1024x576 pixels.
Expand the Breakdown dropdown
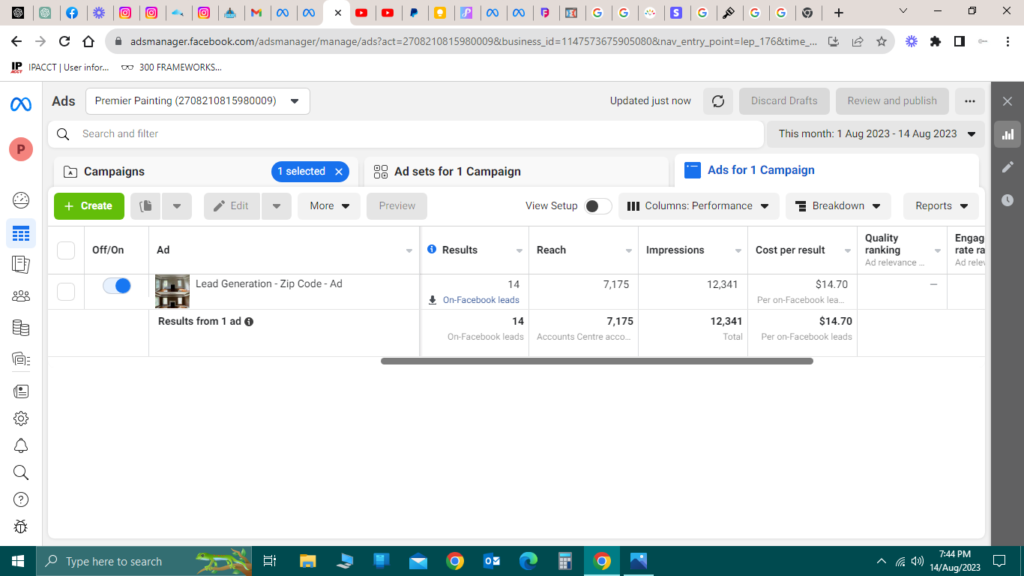(838, 206)
